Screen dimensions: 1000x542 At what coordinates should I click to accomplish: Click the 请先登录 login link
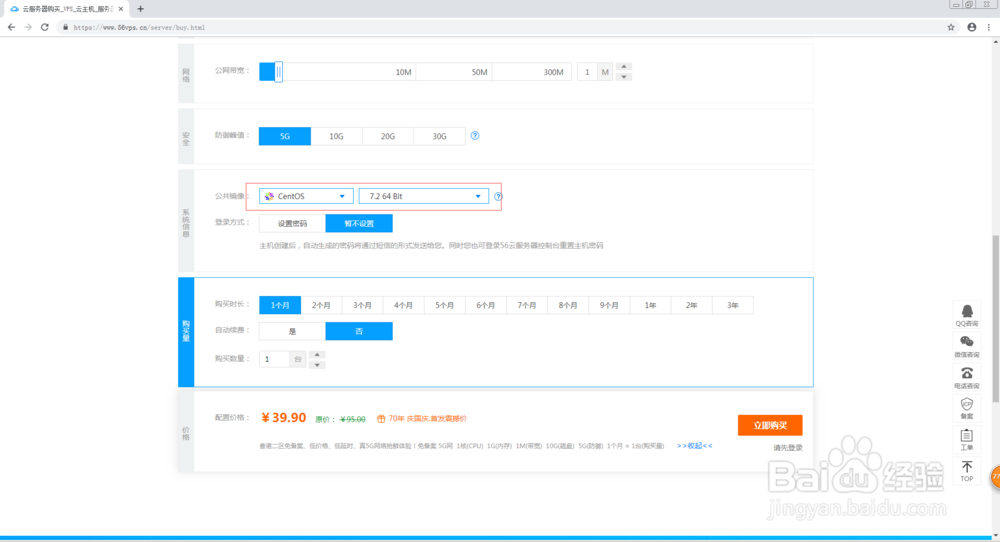(788, 448)
